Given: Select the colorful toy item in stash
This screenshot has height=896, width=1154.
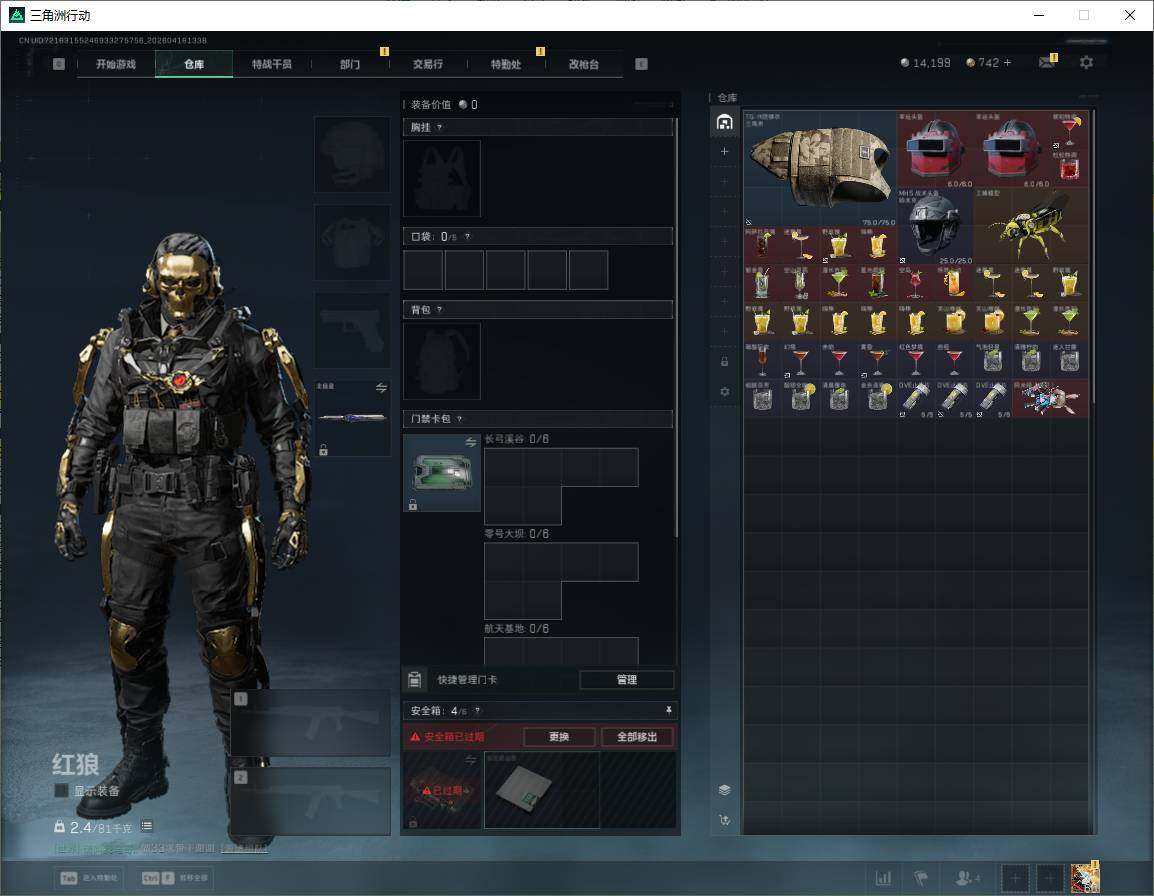Looking at the screenshot, I should pos(1049,399).
